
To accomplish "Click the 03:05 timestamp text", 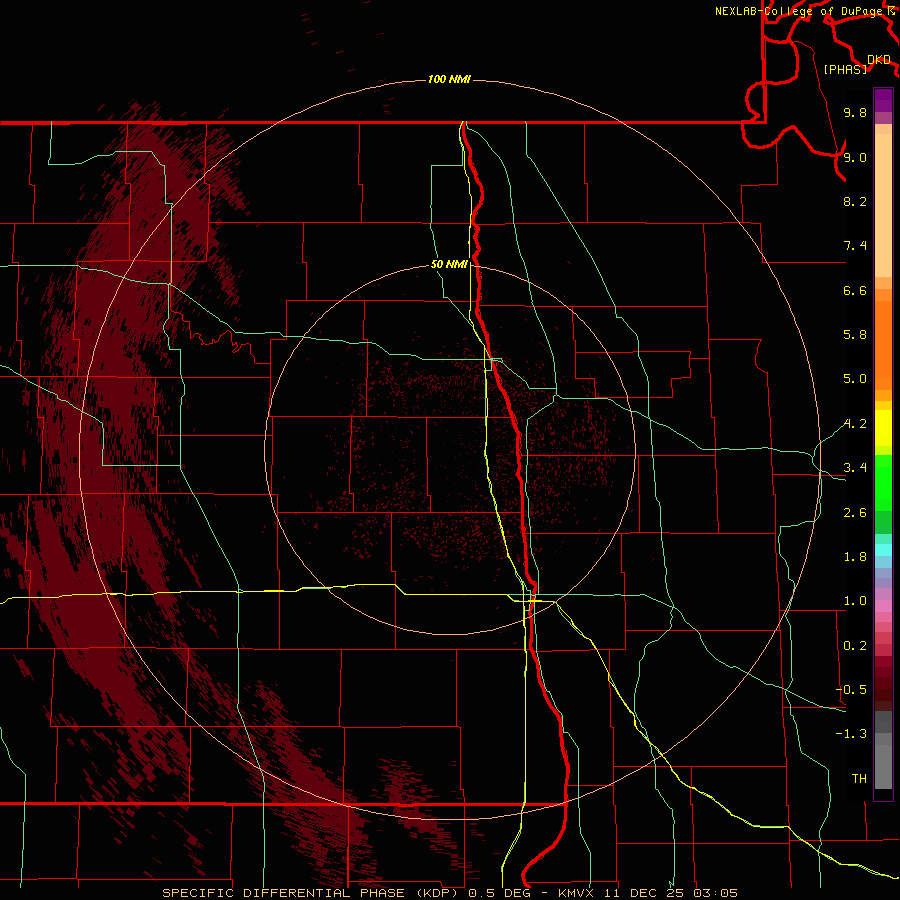I will coord(715,893).
